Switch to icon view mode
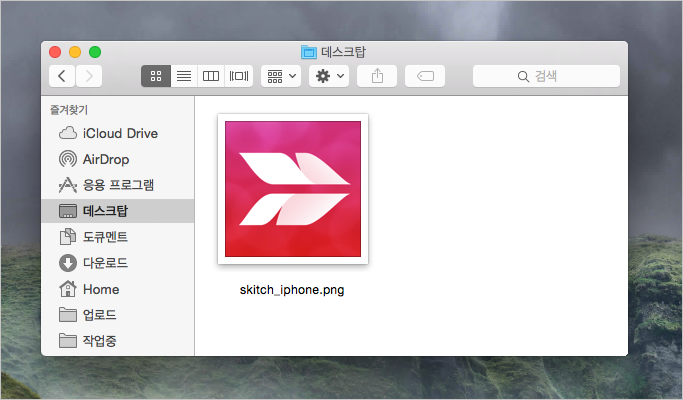683x400 pixels. tap(156, 76)
